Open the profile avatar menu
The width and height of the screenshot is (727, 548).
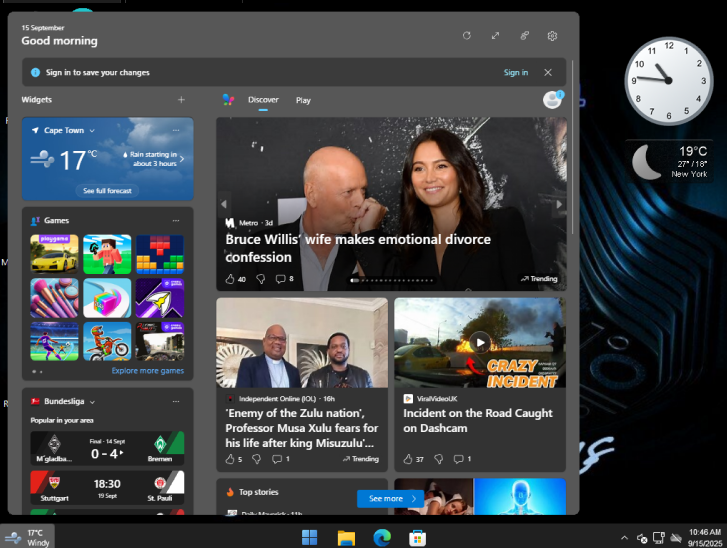(553, 99)
